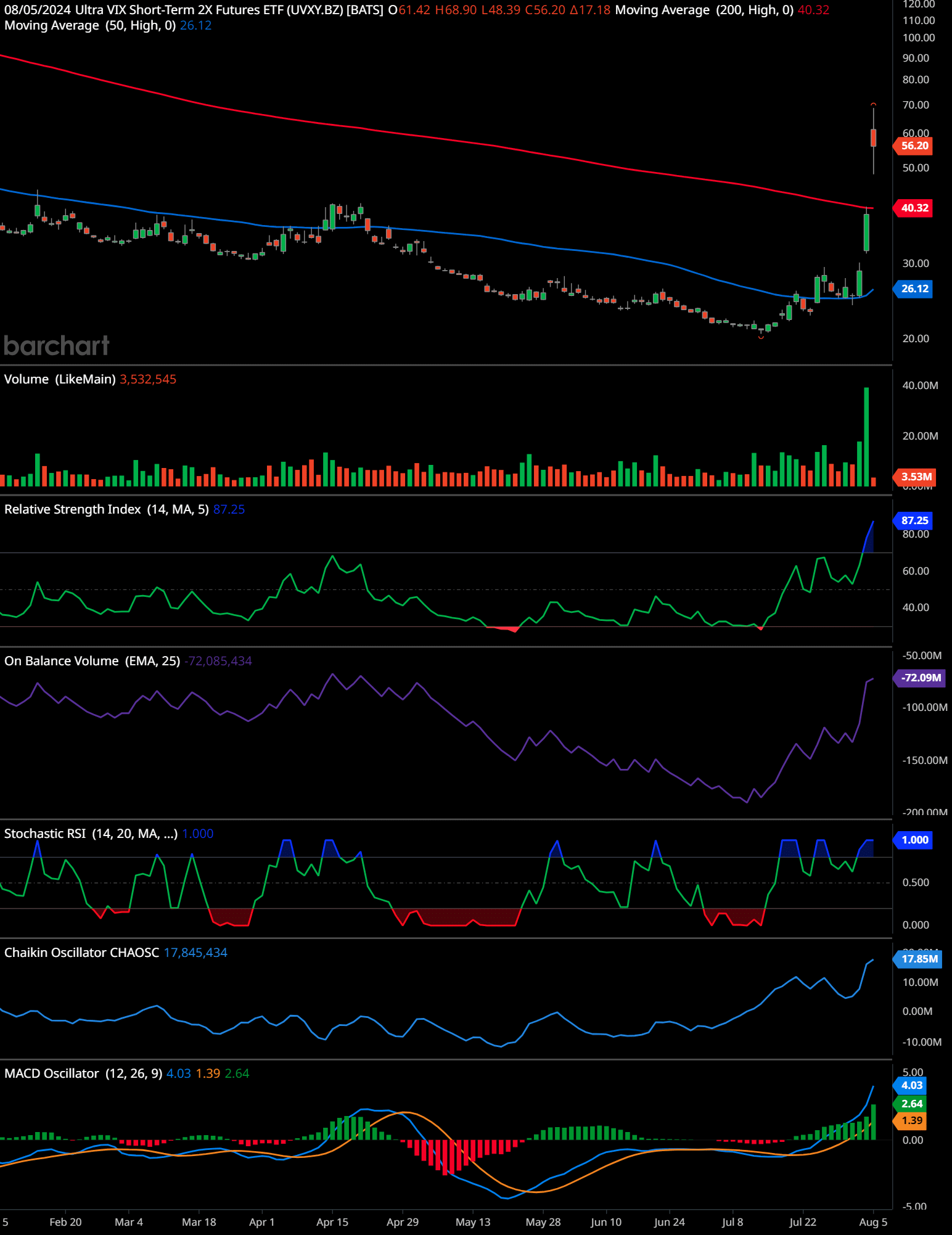Click the Apr 15 date on time axis

click(x=332, y=1222)
